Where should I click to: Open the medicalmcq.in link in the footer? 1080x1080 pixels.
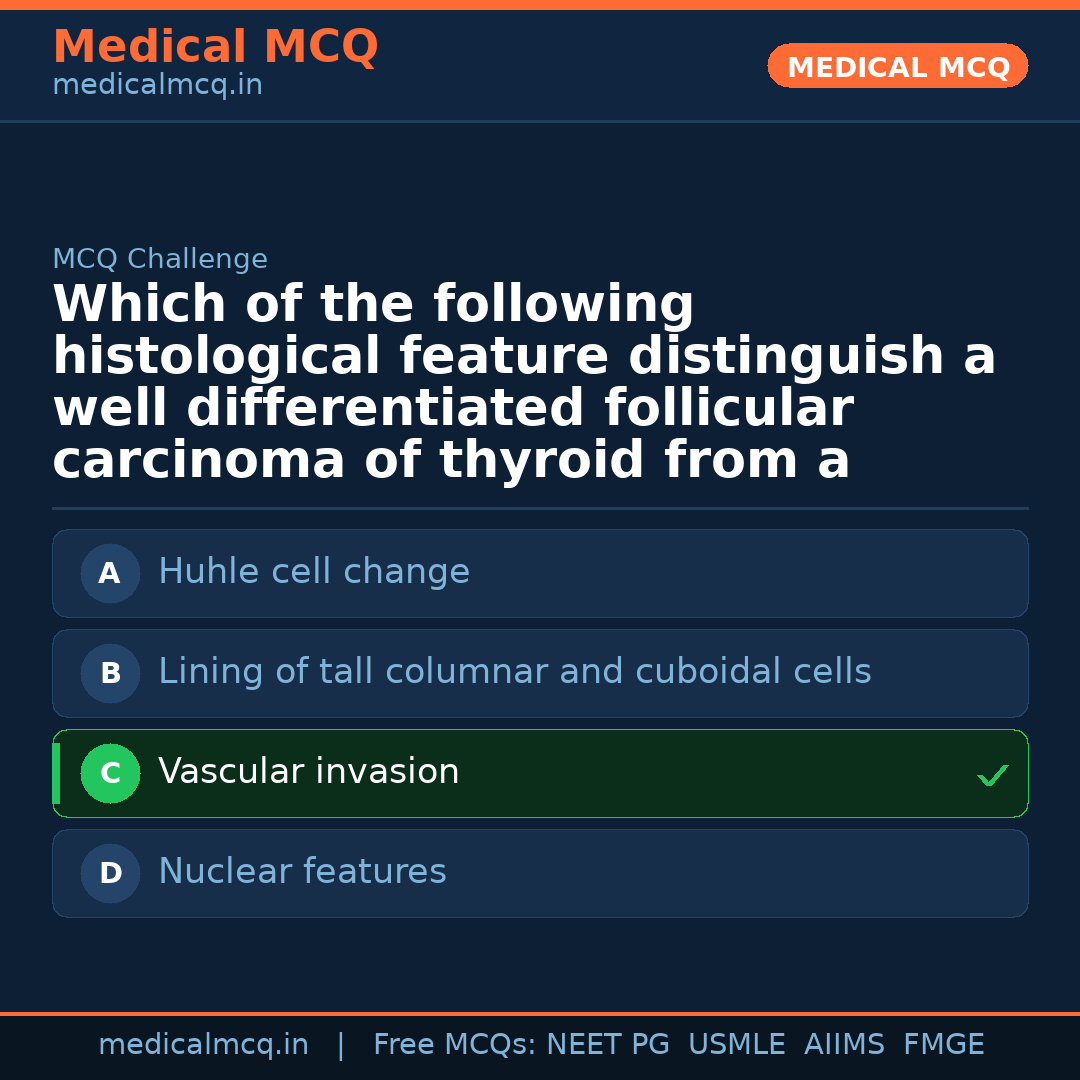pos(203,1045)
